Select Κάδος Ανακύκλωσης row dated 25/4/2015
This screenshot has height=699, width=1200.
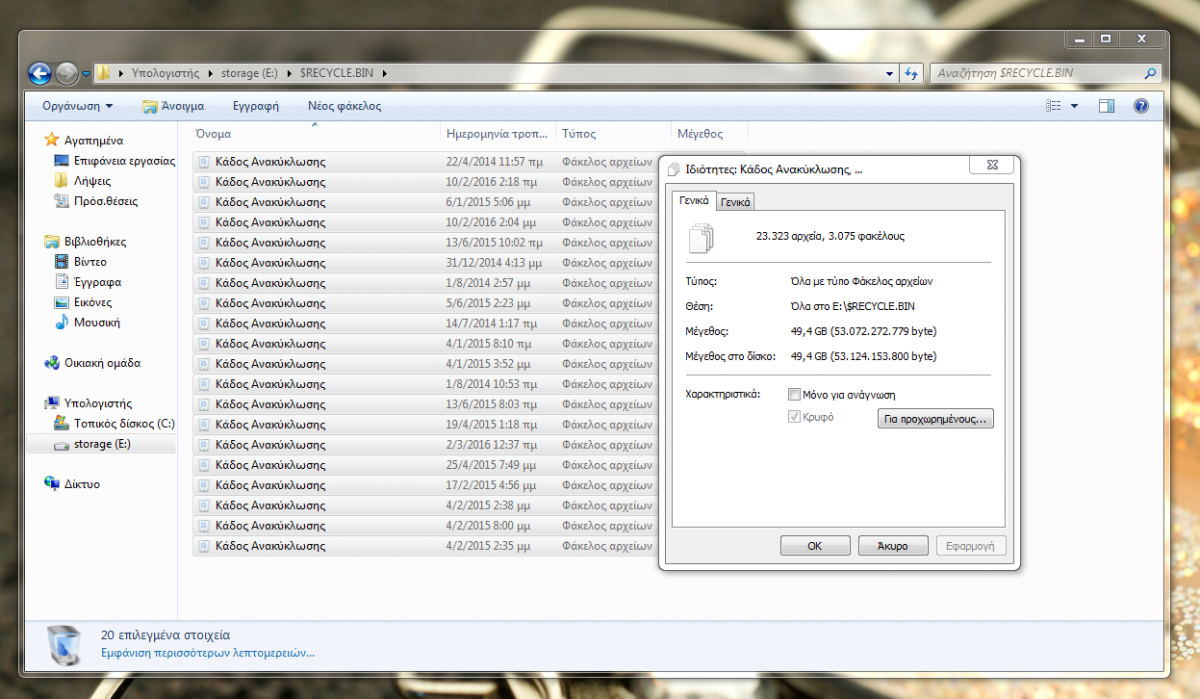(424, 465)
